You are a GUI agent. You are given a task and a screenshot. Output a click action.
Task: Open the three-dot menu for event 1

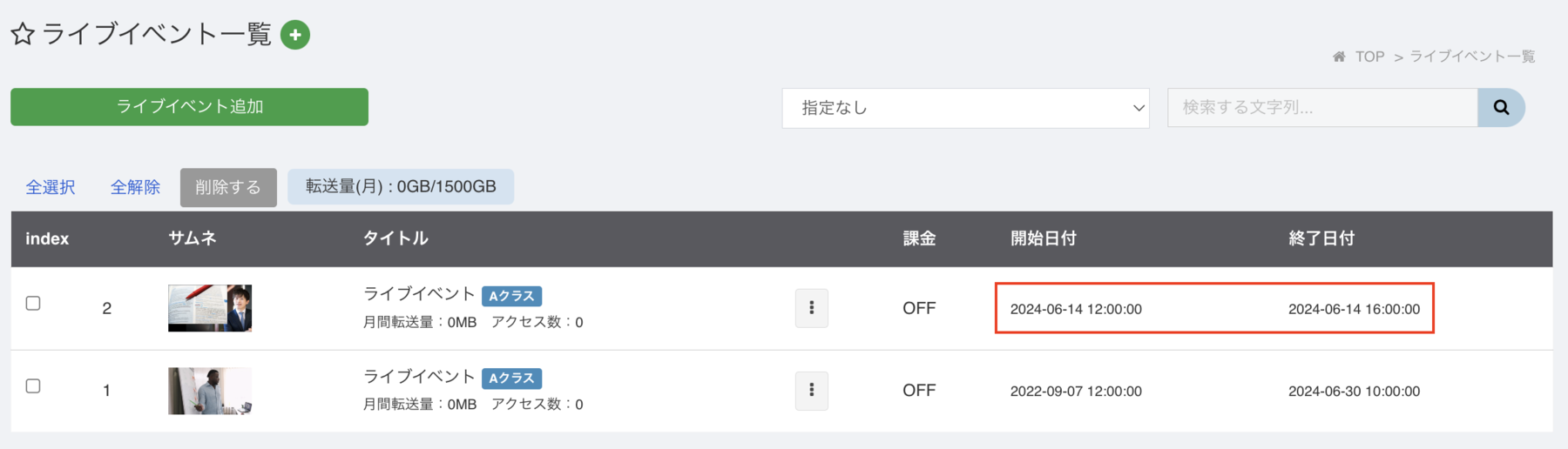(812, 391)
